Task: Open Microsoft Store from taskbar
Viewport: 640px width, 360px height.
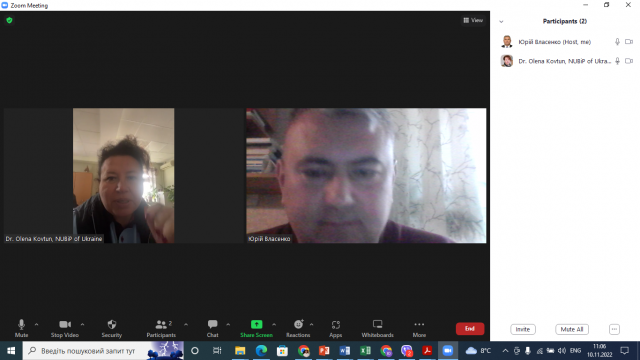Action: [282, 351]
